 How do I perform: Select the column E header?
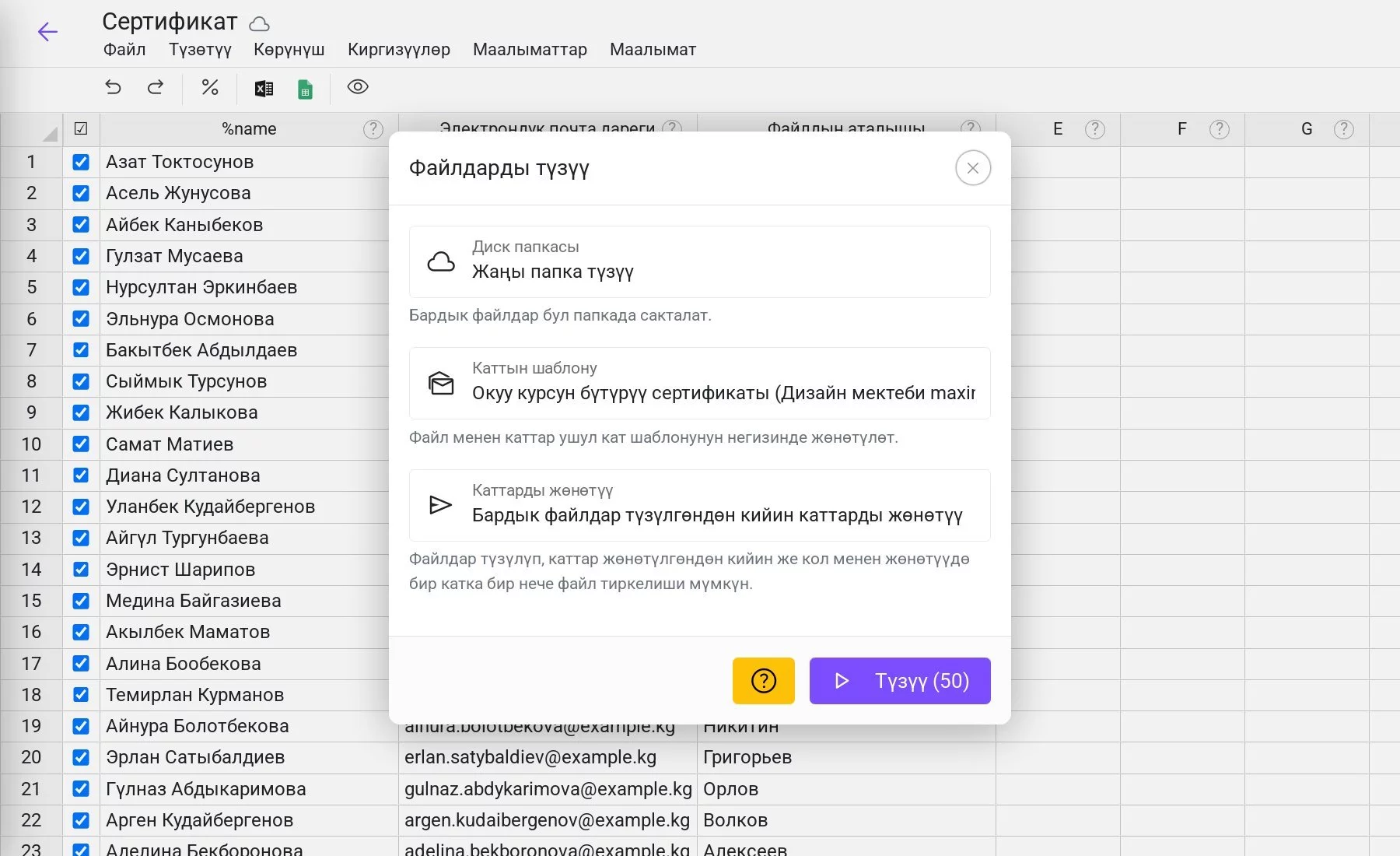click(x=1058, y=129)
